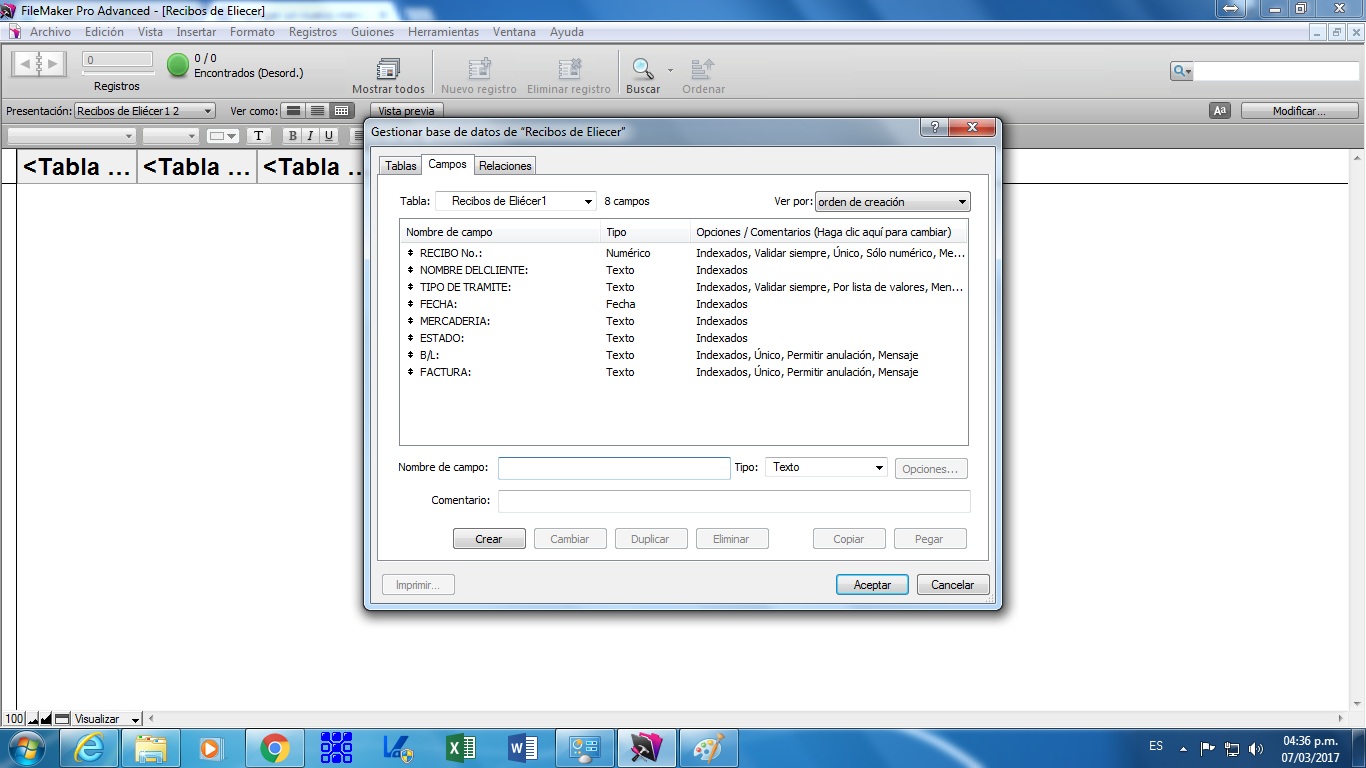Click the zoom out mountain icon
The height and width of the screenshot is (768, 1366).
pos(33,719)
